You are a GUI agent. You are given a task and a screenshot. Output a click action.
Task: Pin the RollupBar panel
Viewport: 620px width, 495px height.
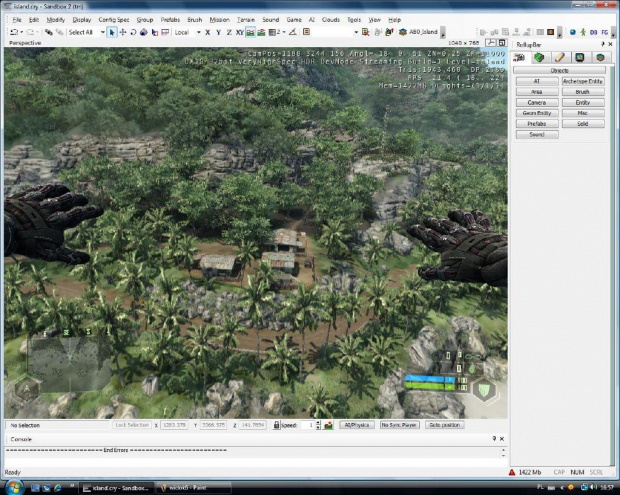(604, 46)
